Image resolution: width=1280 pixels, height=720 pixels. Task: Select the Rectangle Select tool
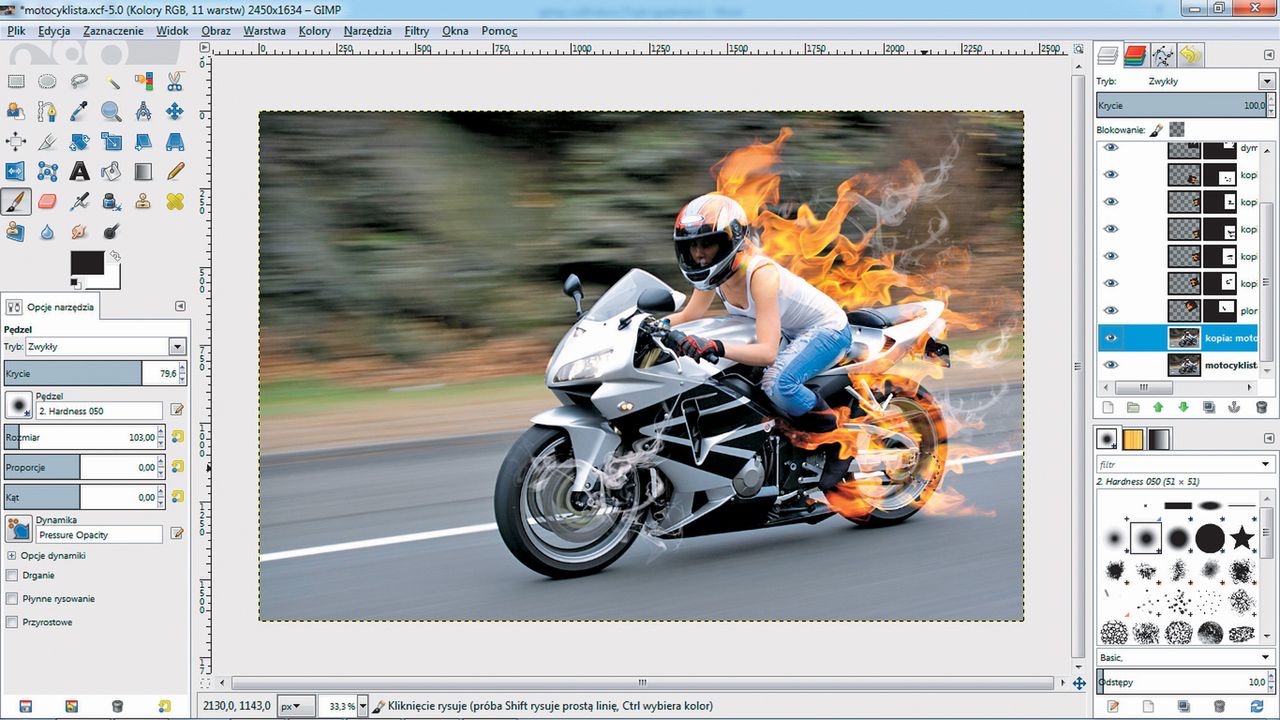click(x=16, y=82)
